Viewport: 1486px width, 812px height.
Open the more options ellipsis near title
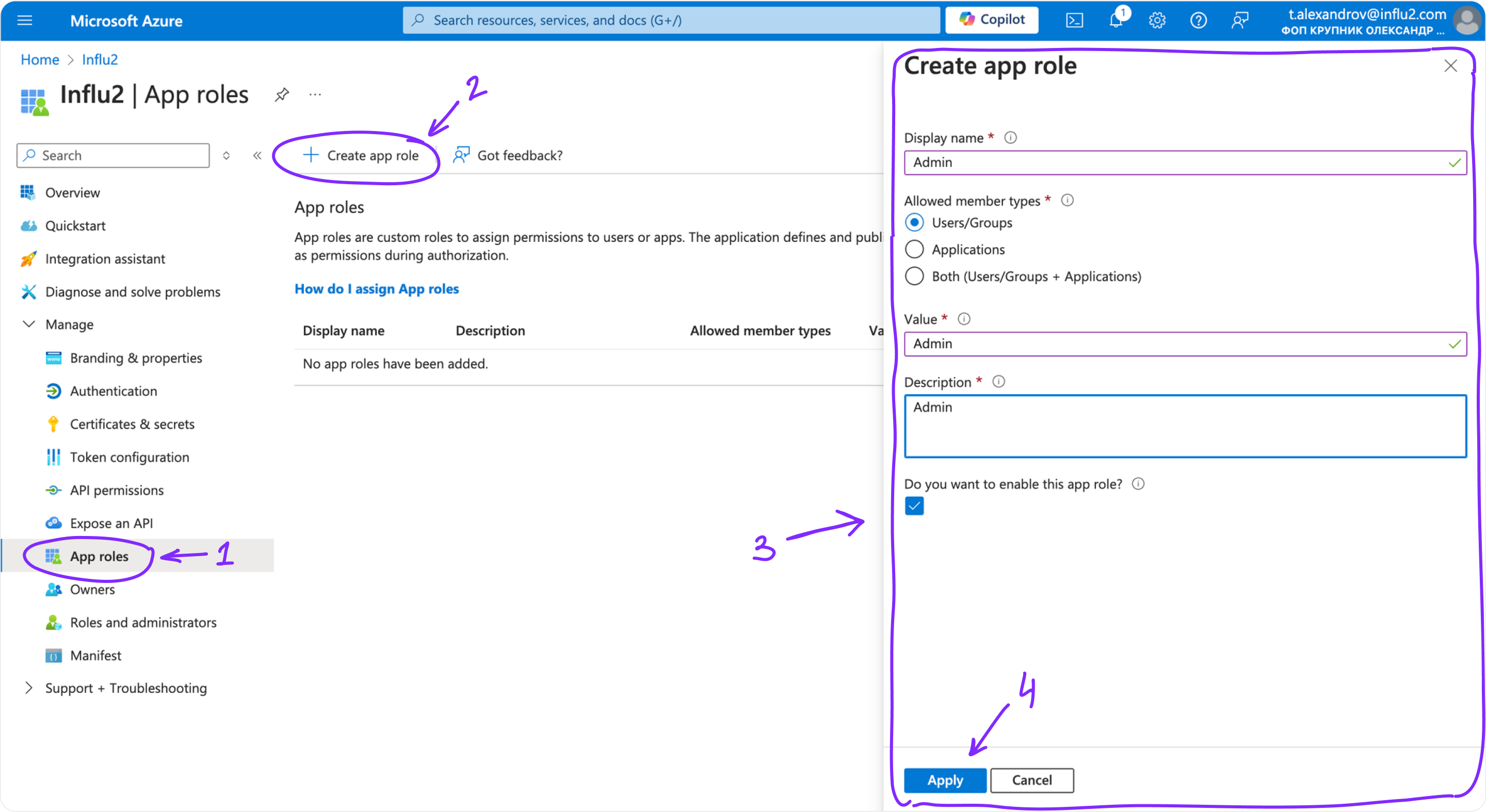click(x=315, y=94)
